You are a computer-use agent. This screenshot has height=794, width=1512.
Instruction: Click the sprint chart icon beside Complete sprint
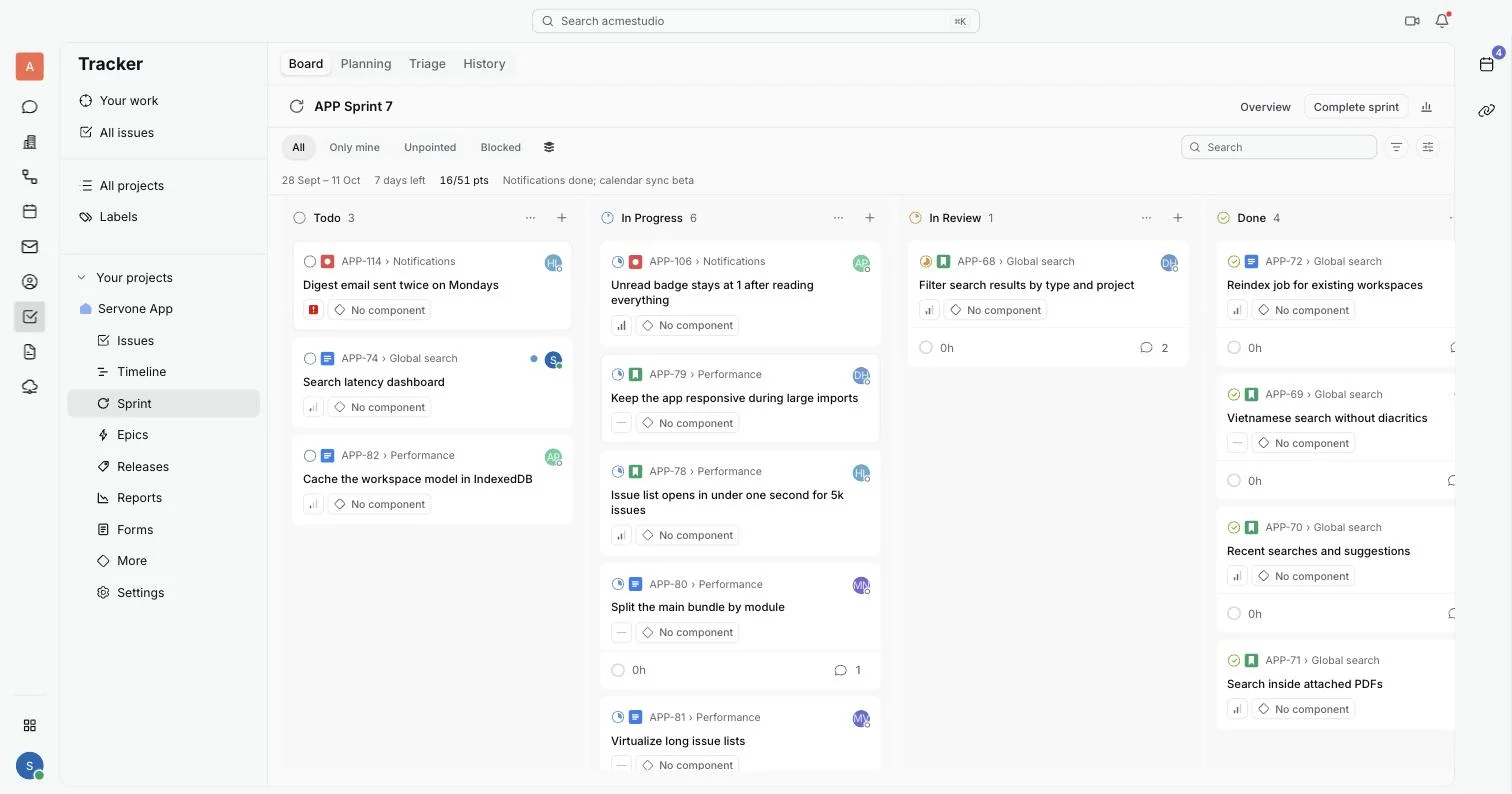pyautogui.click(x=1427, y=107)
